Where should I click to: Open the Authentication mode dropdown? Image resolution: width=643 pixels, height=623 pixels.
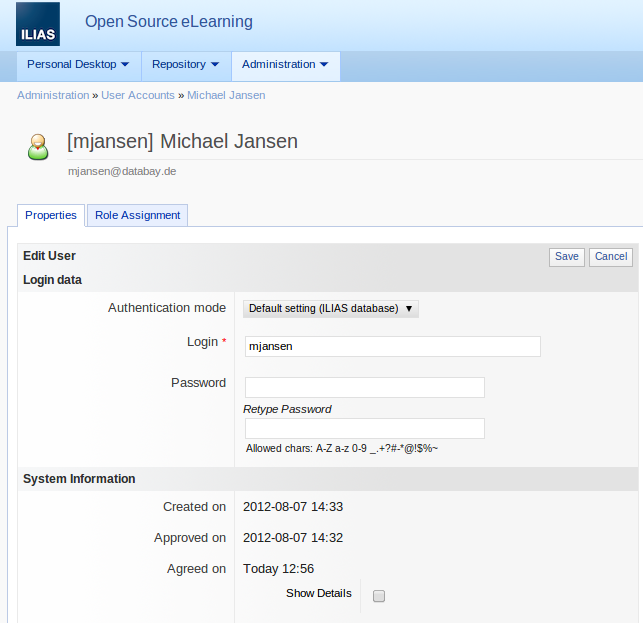coord(331,309)
